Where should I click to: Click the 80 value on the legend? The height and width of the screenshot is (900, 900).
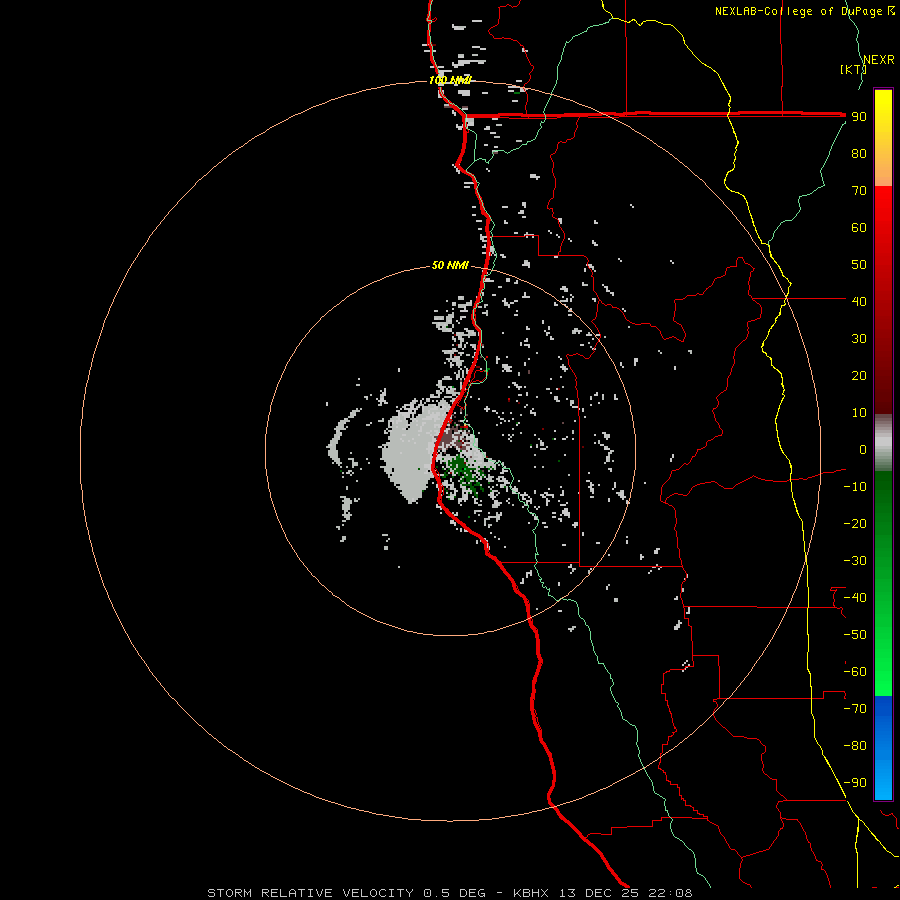point(859,153)
